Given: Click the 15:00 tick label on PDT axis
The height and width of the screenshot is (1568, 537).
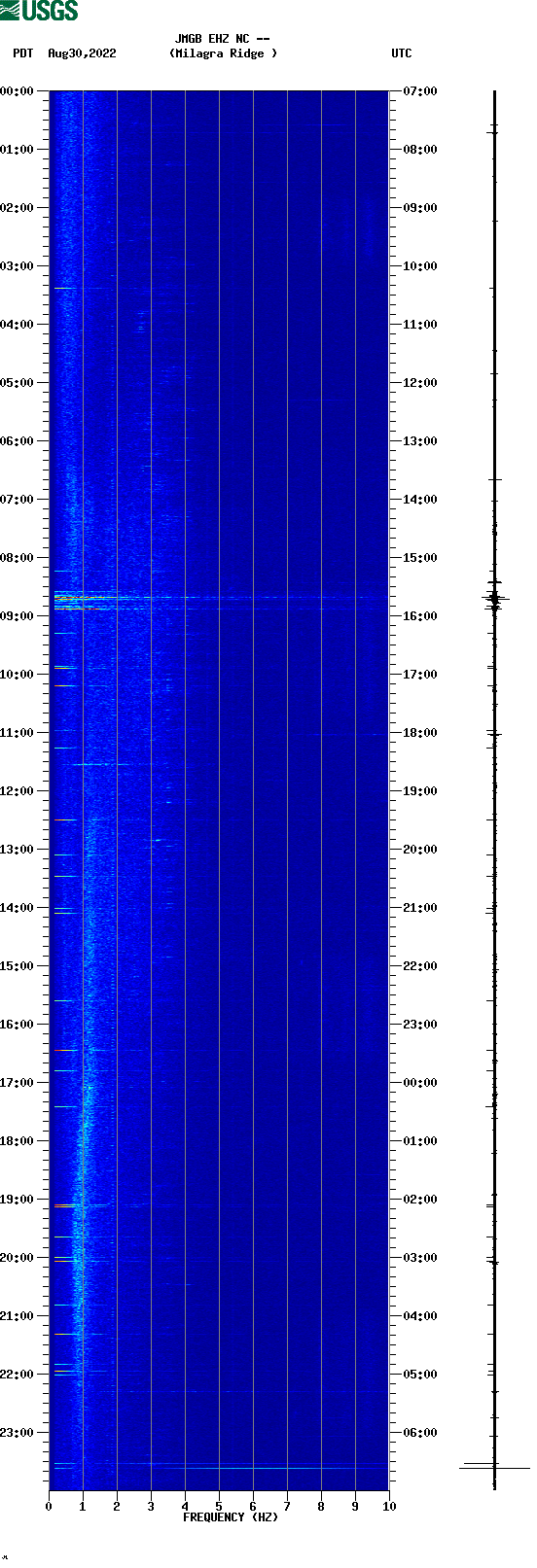Looking at the screenshot, I should point(17,965).
